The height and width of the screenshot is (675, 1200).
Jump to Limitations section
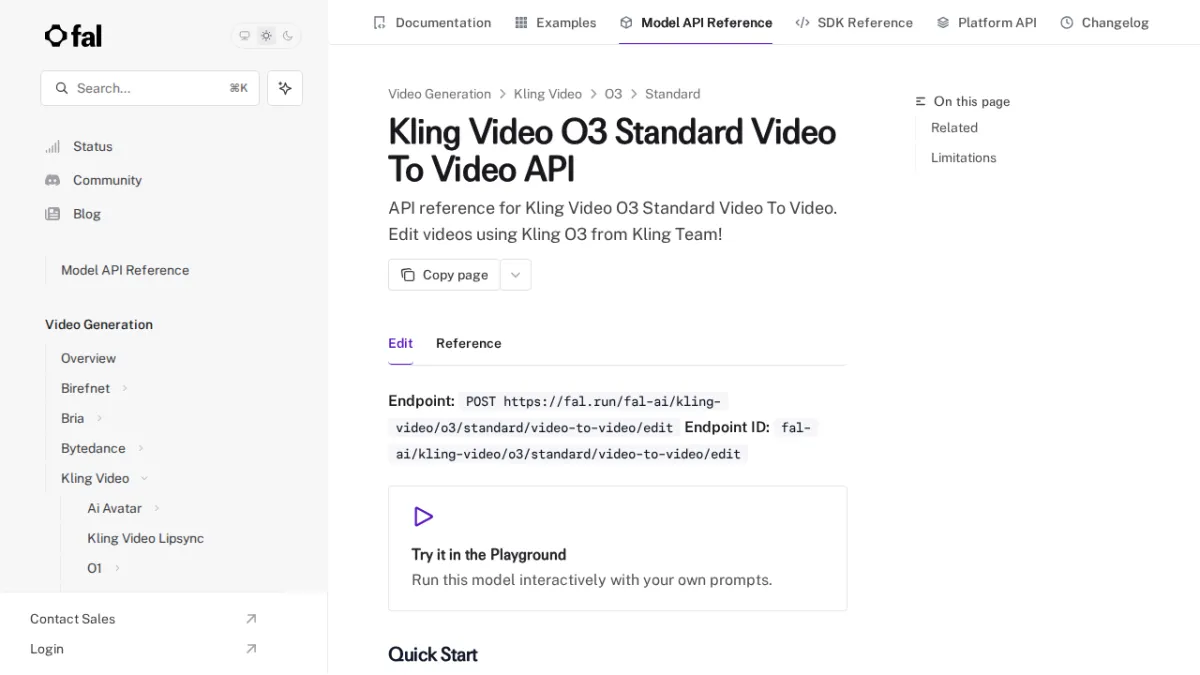[x=964, y=158]
